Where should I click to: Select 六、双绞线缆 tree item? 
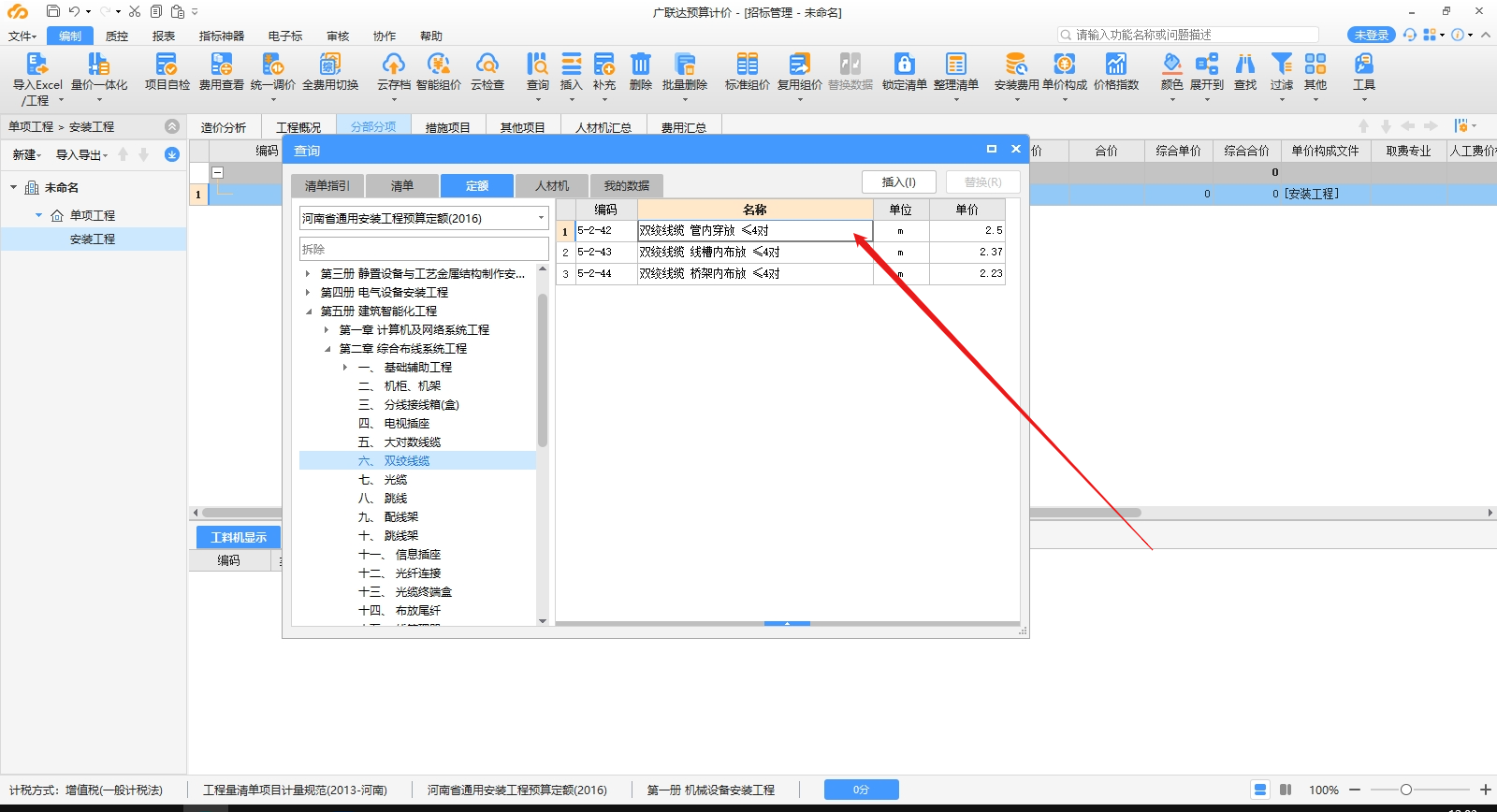tap(417, 461)
